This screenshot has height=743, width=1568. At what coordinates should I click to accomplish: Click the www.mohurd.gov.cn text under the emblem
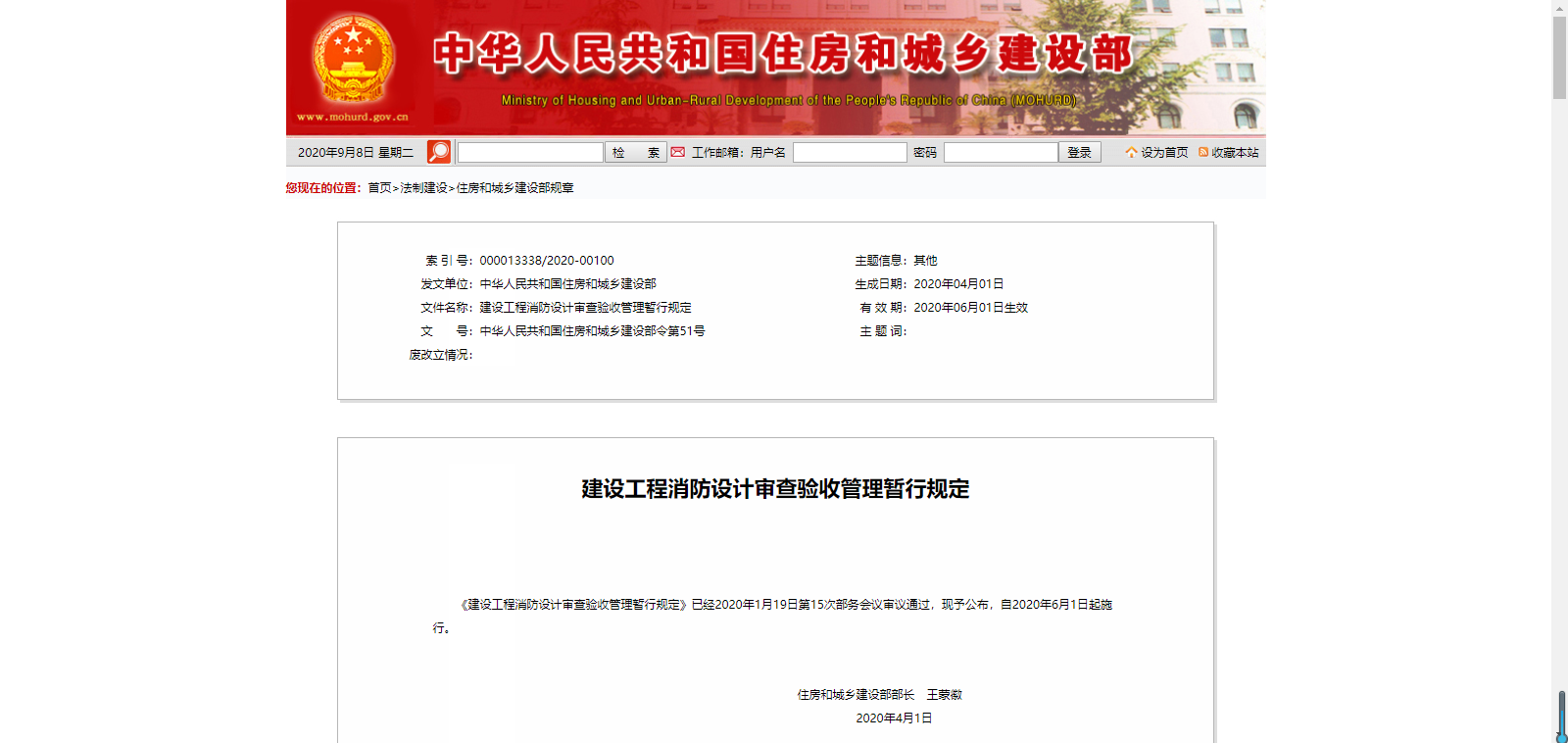tap(353, 117)
